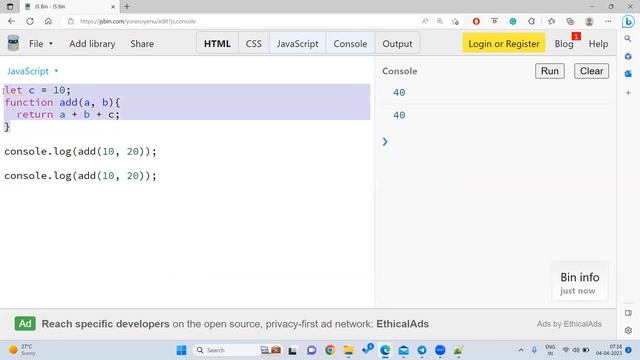Click Login or Register button
Viewport: 640px width, 360px height.
pyautogui.click(x=504, y=44)
